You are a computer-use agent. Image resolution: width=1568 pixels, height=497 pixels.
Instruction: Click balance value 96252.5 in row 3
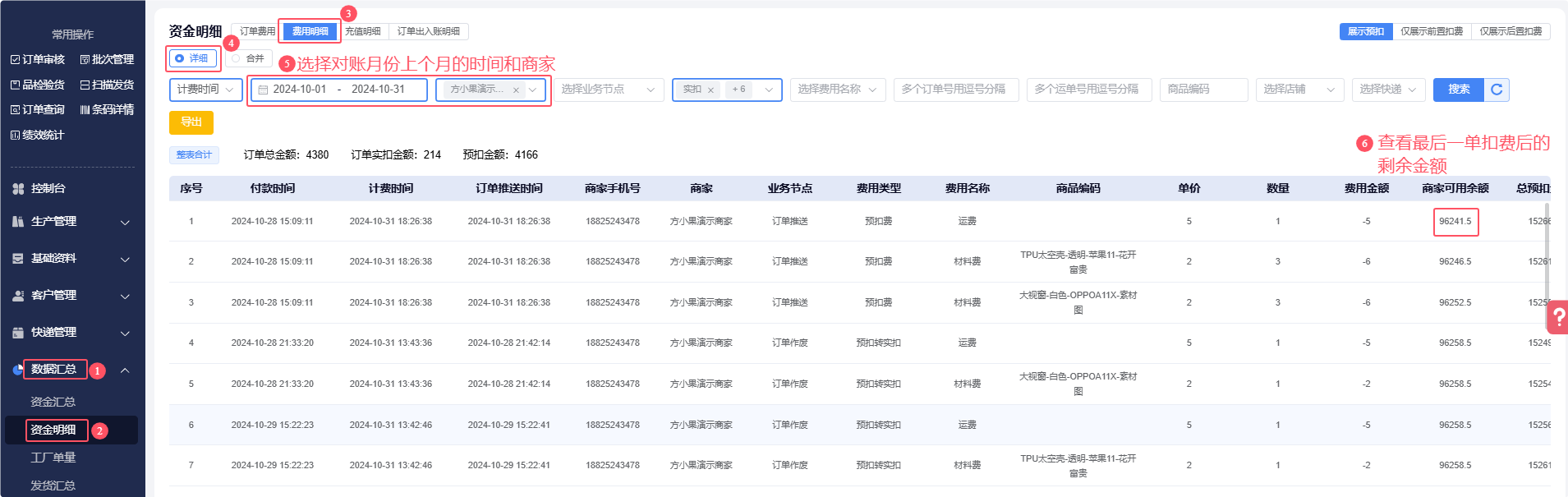coord(1455,302)
